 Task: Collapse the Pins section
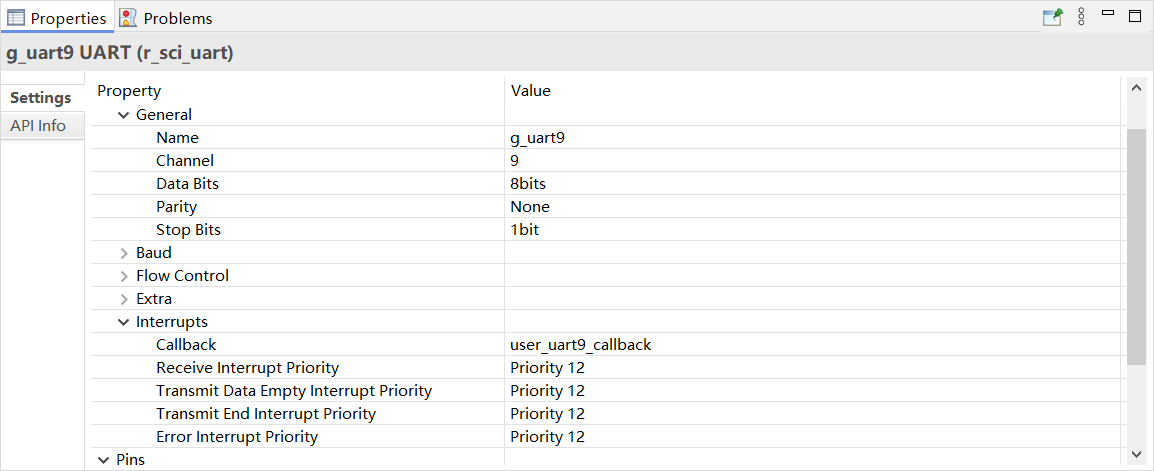tap(104, 460)
